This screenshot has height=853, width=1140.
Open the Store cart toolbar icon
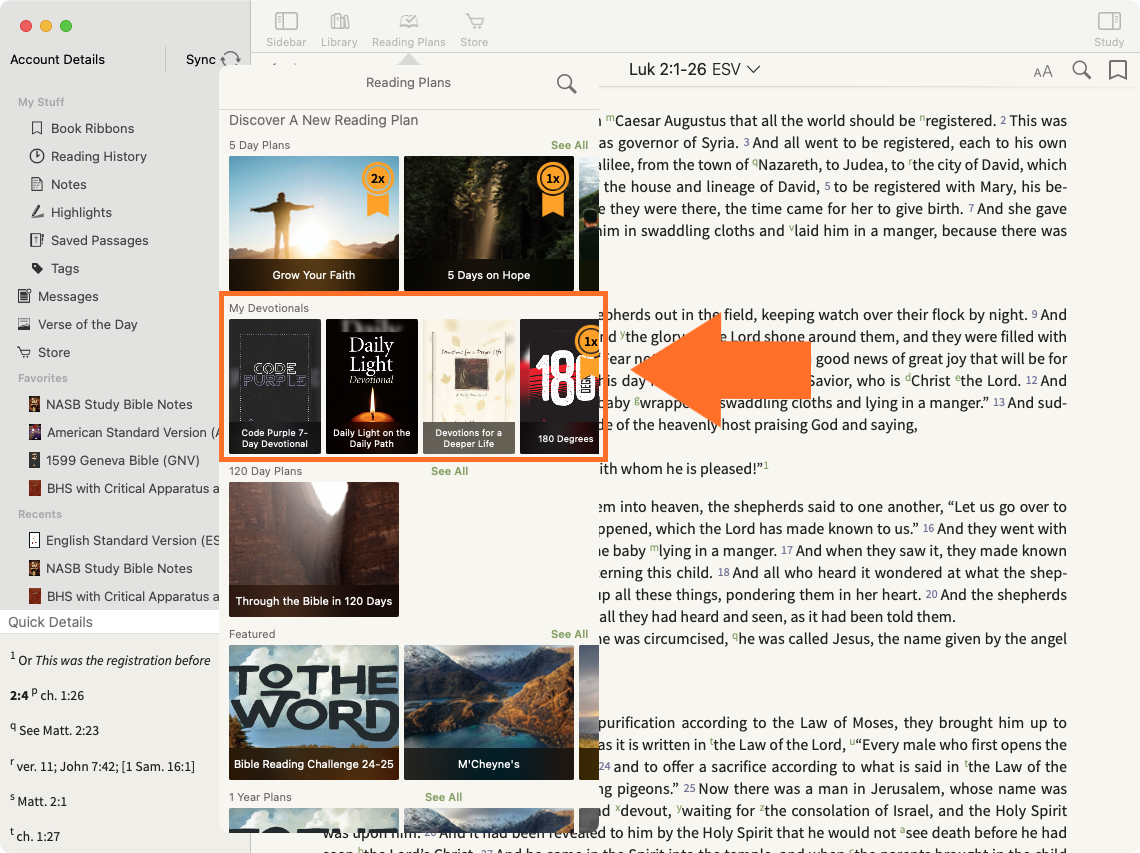point(474,30)
